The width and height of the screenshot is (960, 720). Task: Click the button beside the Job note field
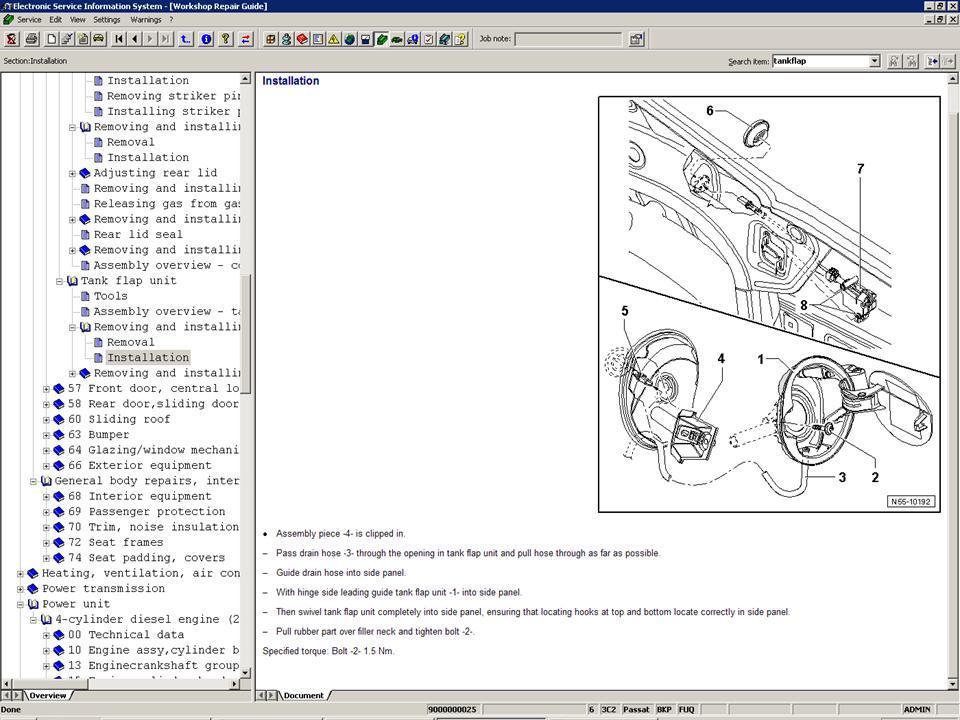tap(636, 39)
